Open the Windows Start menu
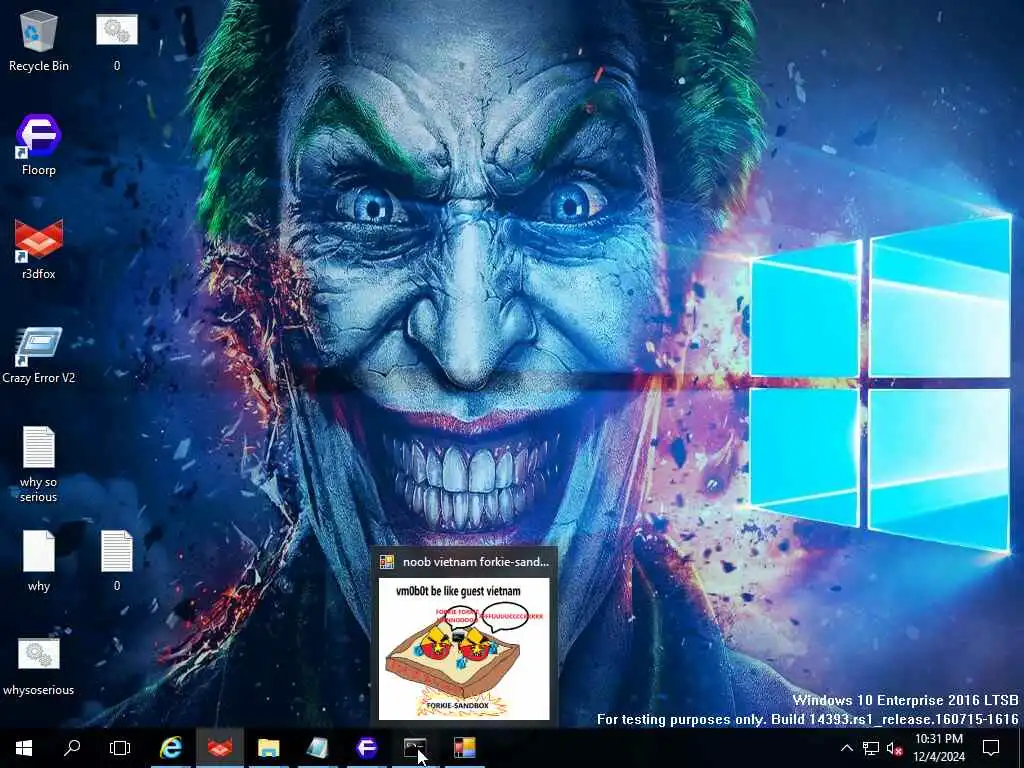 click(24, 748)
